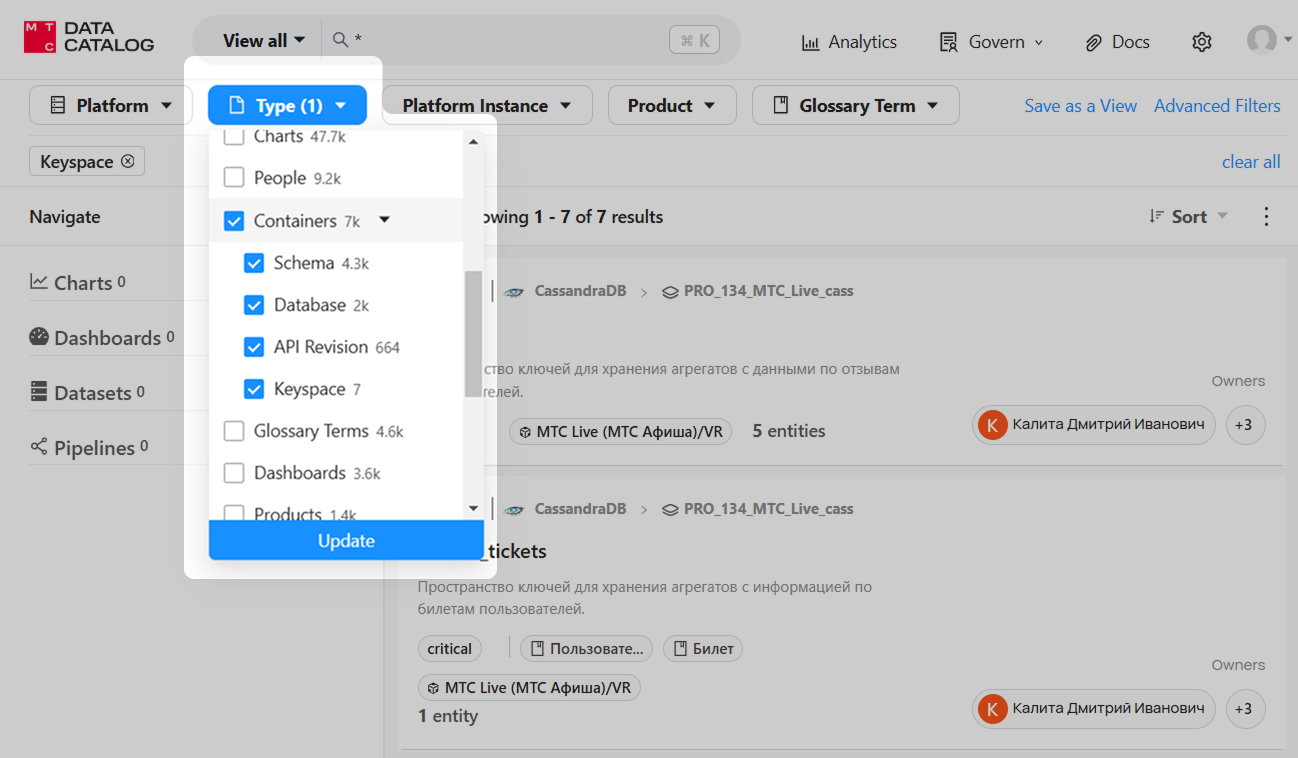Click the type list scroll-up arrow
Viewport: 1298px width, 758px height.
point(473,142)
